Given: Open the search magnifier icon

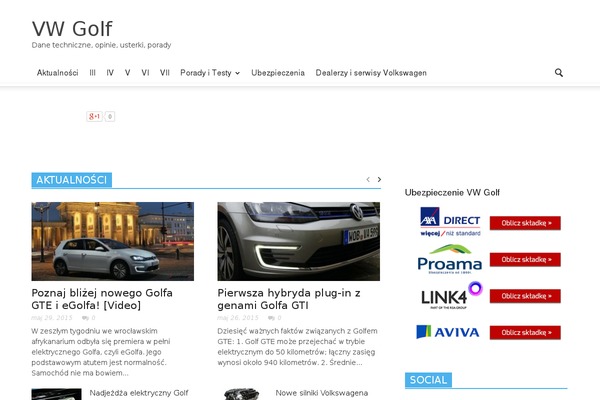Looking at the screenshot, I should (x=559, y=73).
